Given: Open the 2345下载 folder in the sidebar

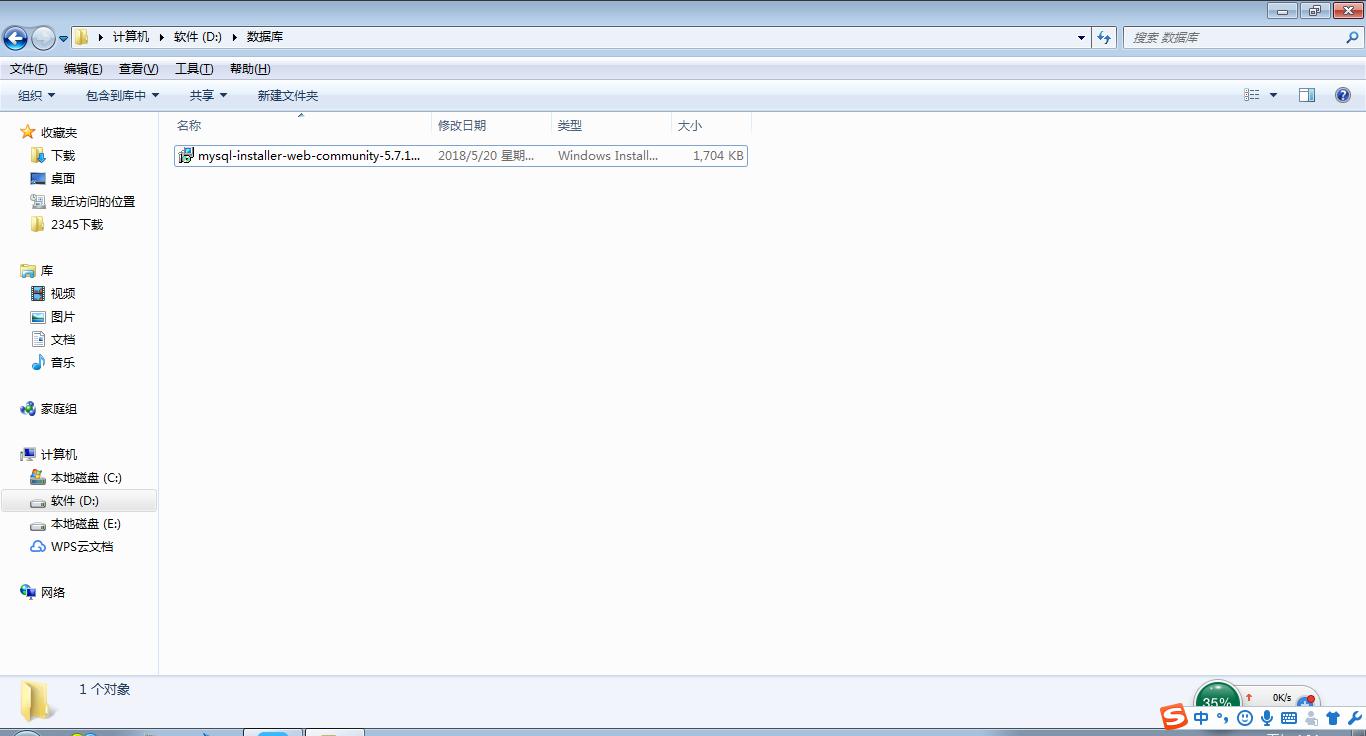Looking at the screenshot, I should tap(77, 224).
